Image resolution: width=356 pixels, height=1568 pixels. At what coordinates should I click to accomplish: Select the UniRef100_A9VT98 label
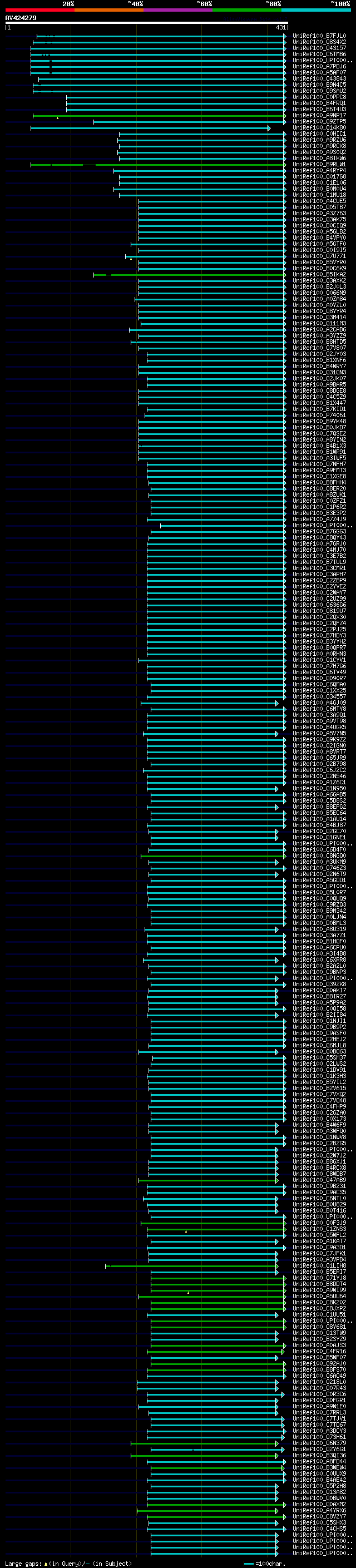[x=319, y=721]
